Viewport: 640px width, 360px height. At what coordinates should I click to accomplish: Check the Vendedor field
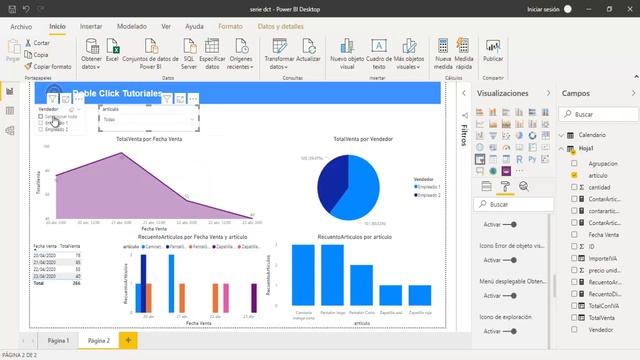click(574, 329)
